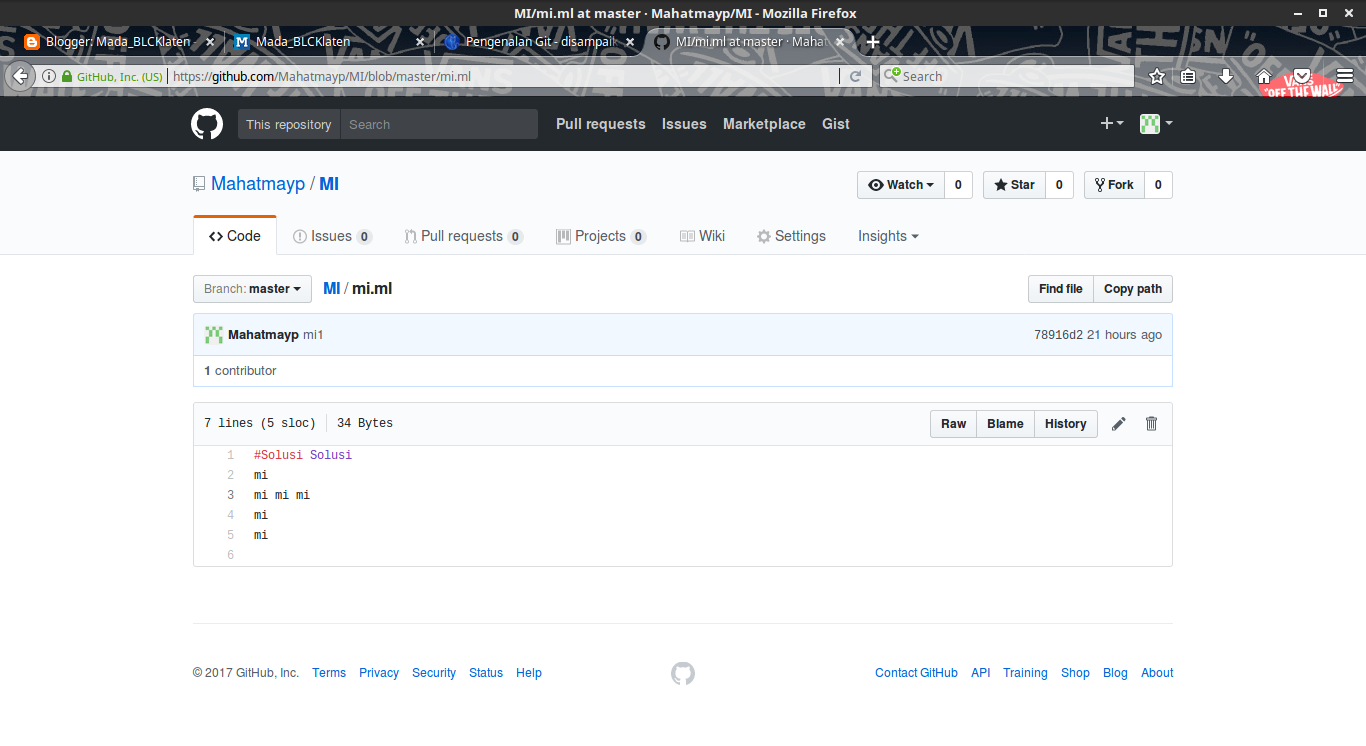
Task: Fork the MI repository
Action: [1114, 185]
